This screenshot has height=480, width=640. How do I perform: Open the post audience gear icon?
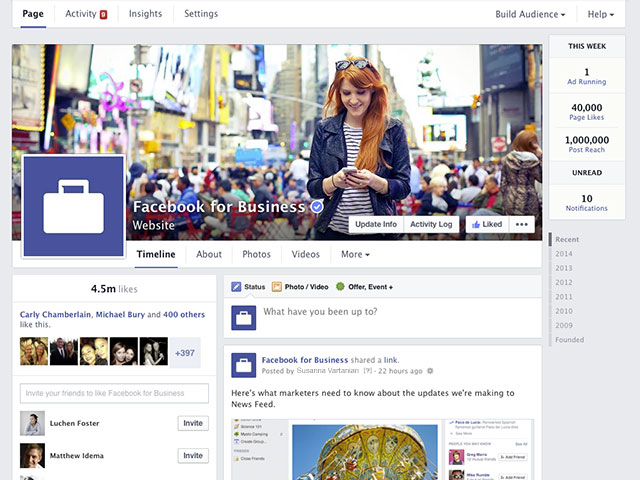point(430,371)
